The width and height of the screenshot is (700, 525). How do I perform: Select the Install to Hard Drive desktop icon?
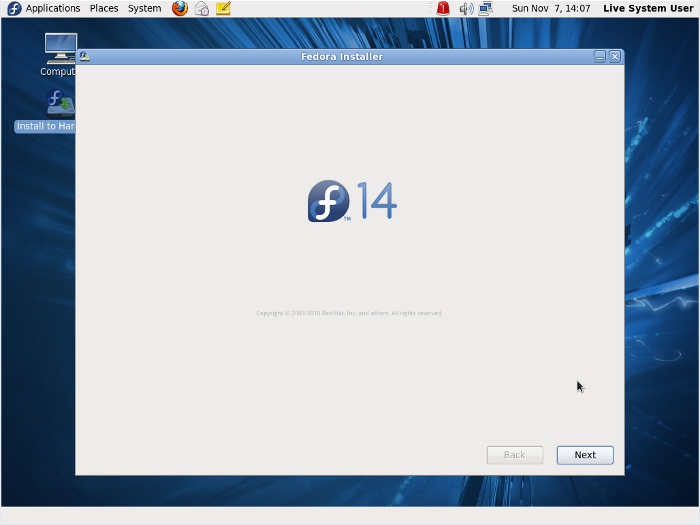(60, 103)
